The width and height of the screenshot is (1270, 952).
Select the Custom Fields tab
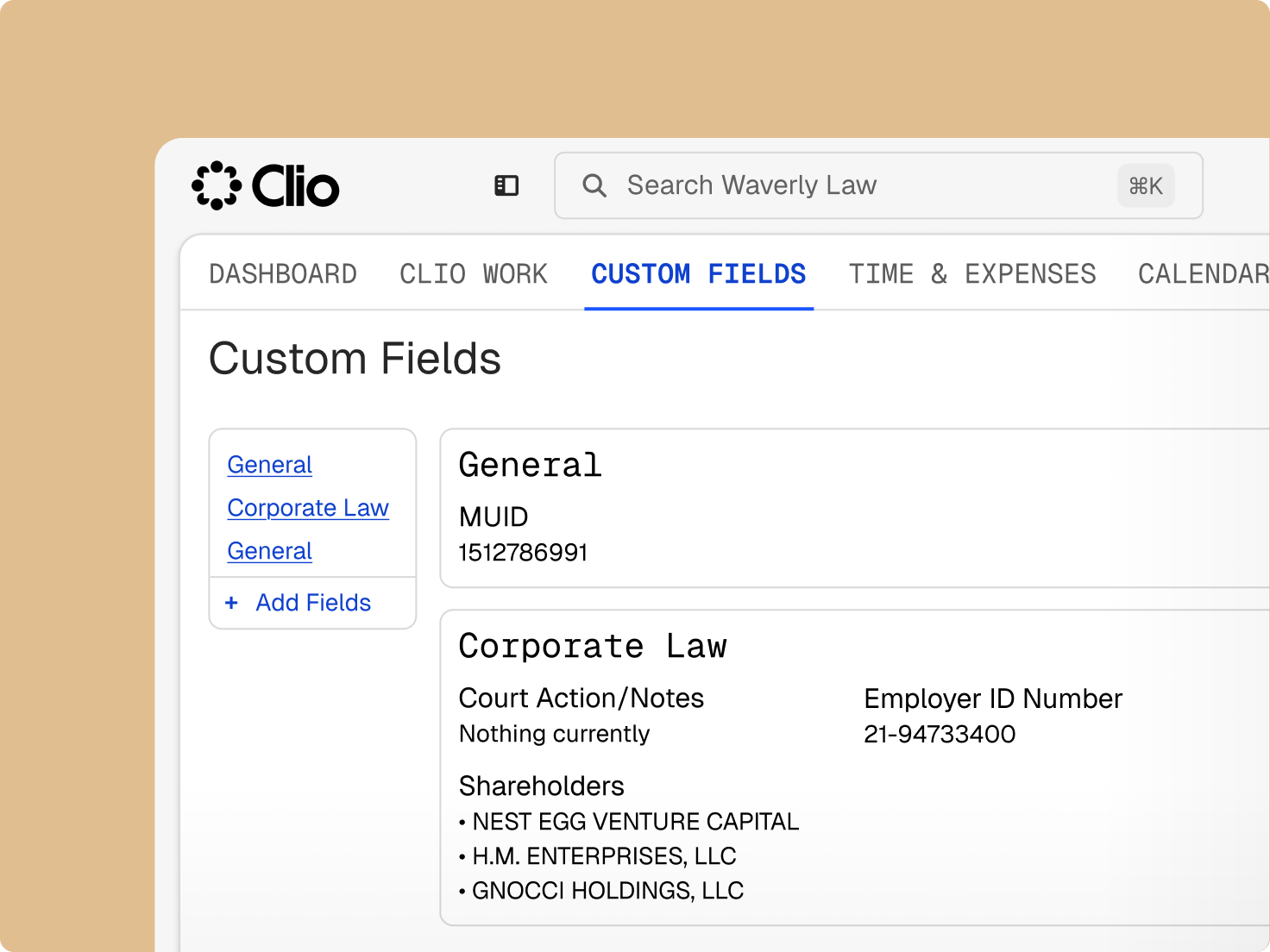tap(699, 274)
